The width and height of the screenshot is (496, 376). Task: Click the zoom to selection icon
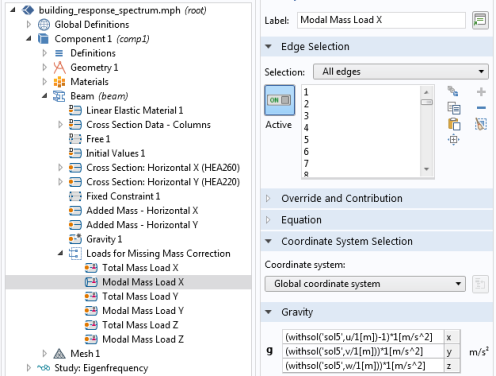pyautogui.click(x=454, y=140)
